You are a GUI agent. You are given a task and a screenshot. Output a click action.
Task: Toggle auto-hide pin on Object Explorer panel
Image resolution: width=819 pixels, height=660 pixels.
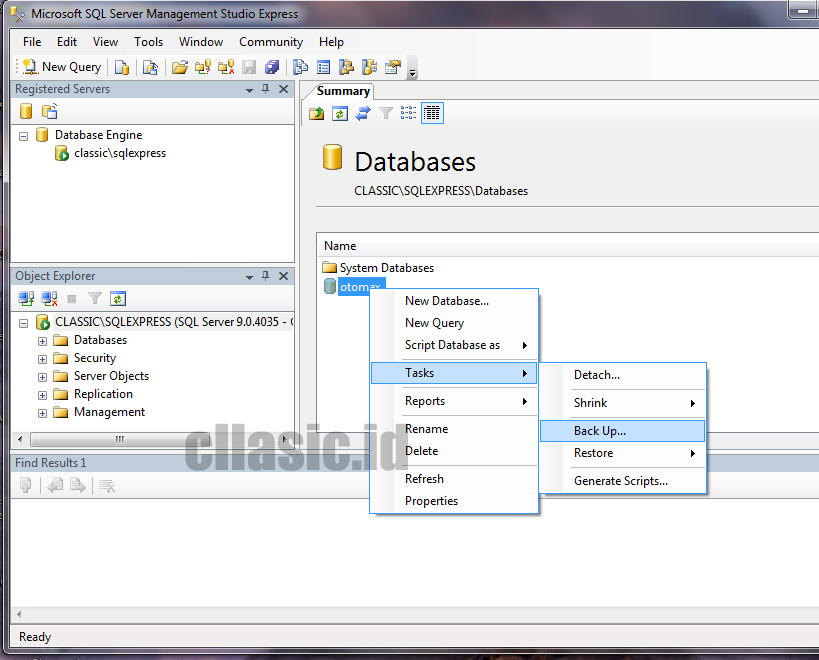click(266, 276)
